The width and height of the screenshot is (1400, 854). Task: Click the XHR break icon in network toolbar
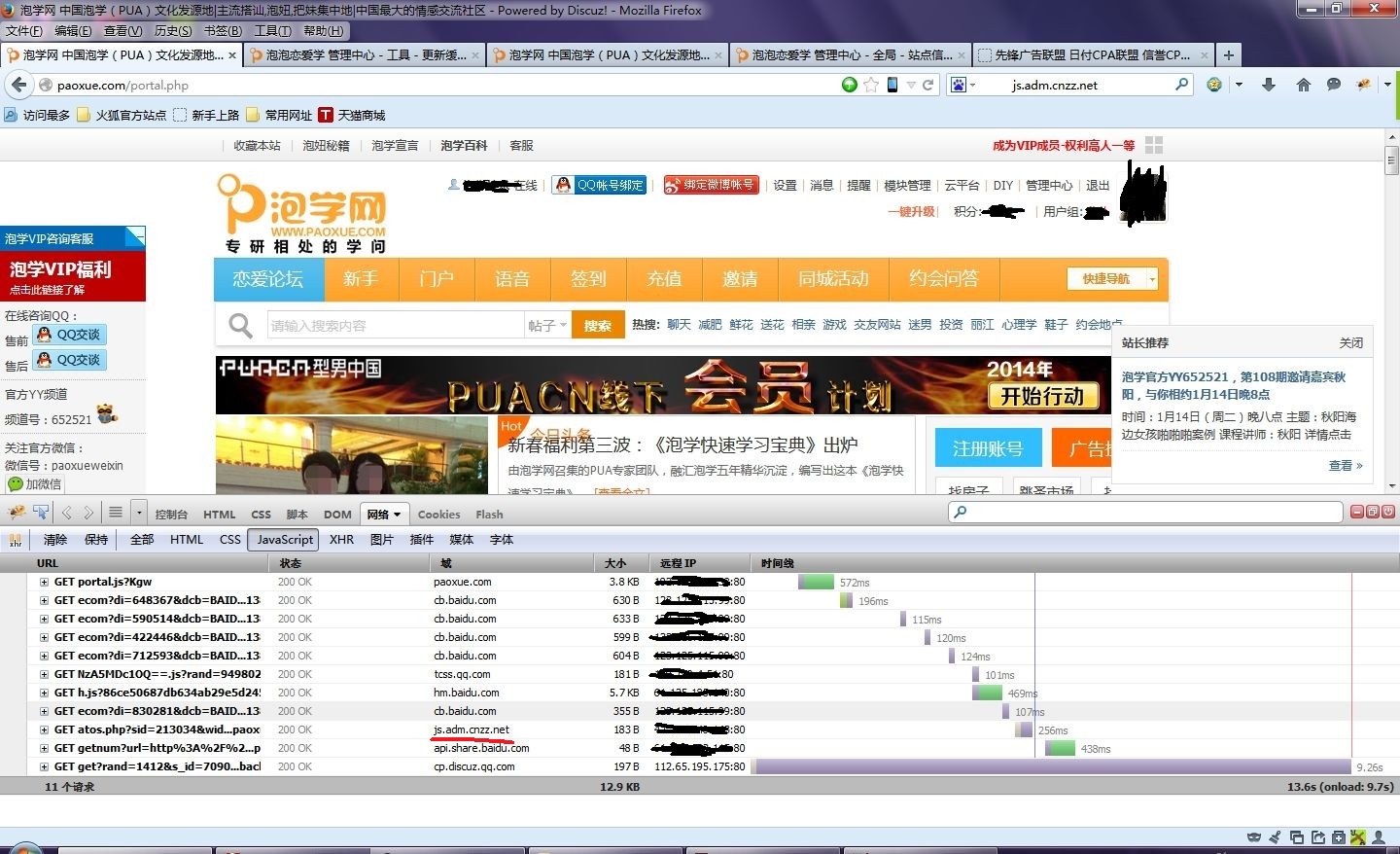(x=16, y=540)
